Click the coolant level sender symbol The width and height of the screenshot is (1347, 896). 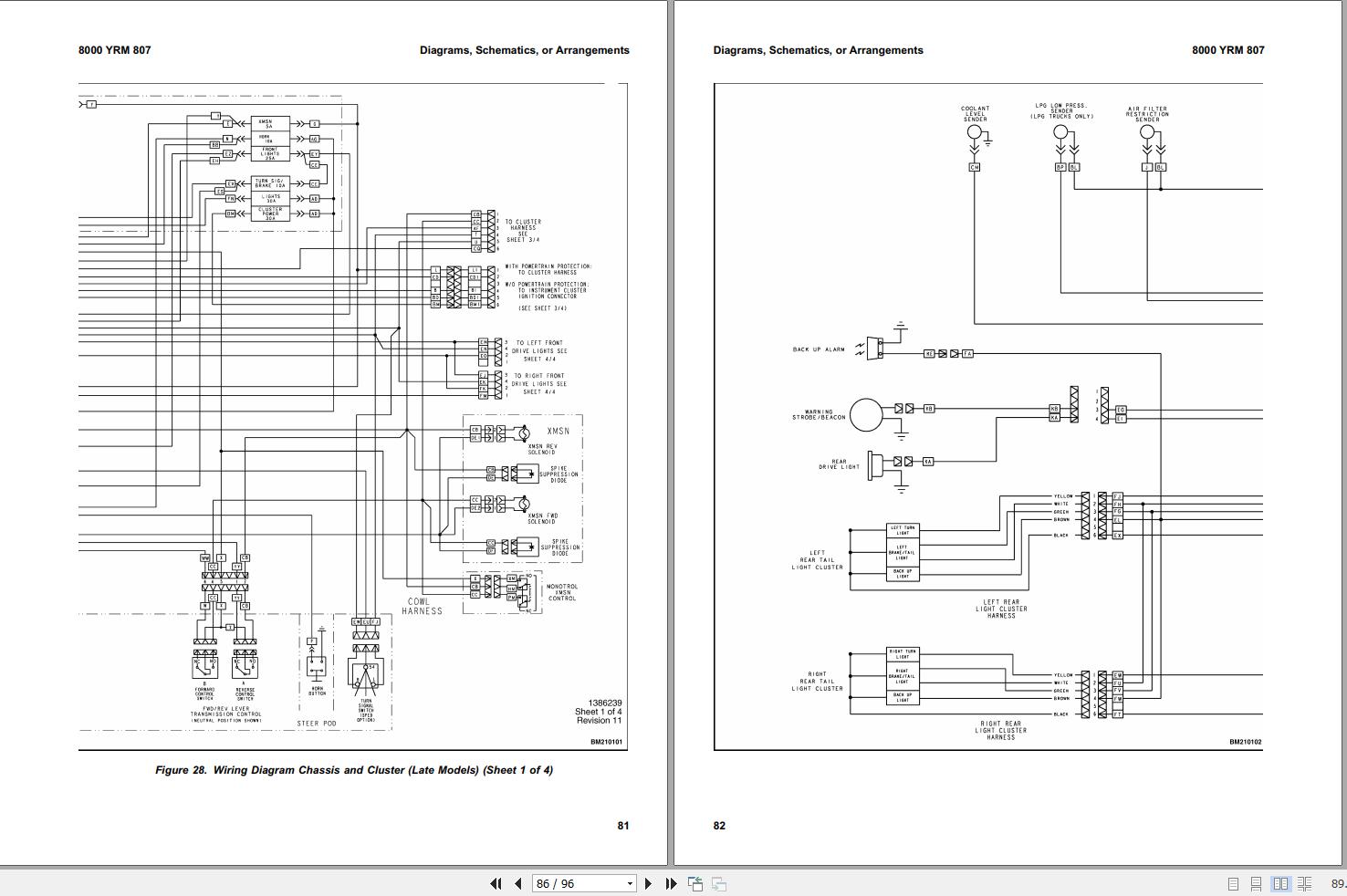974,132
